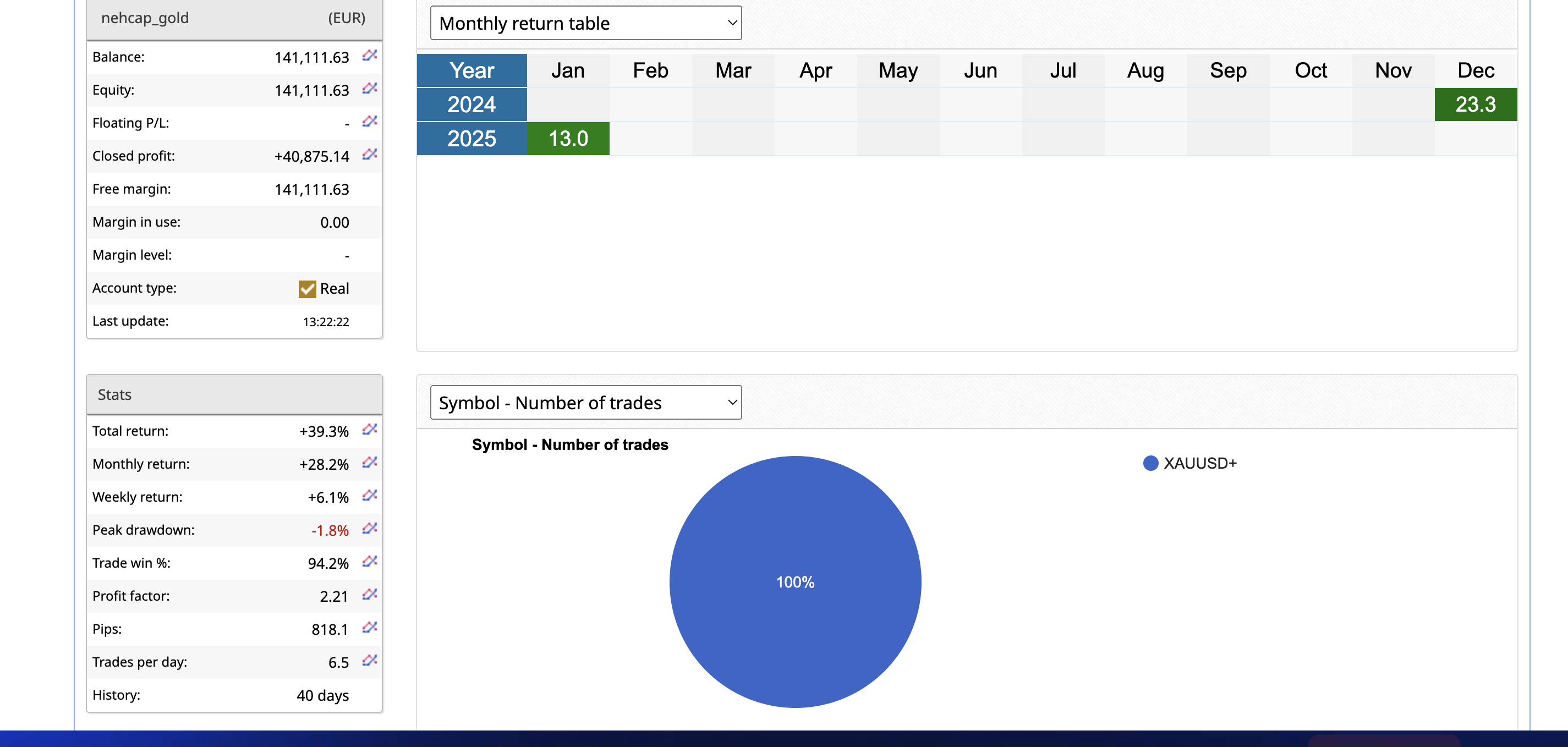Click the chart icon beside Equity
1568x747 pixels.
[x=370, y=88]
